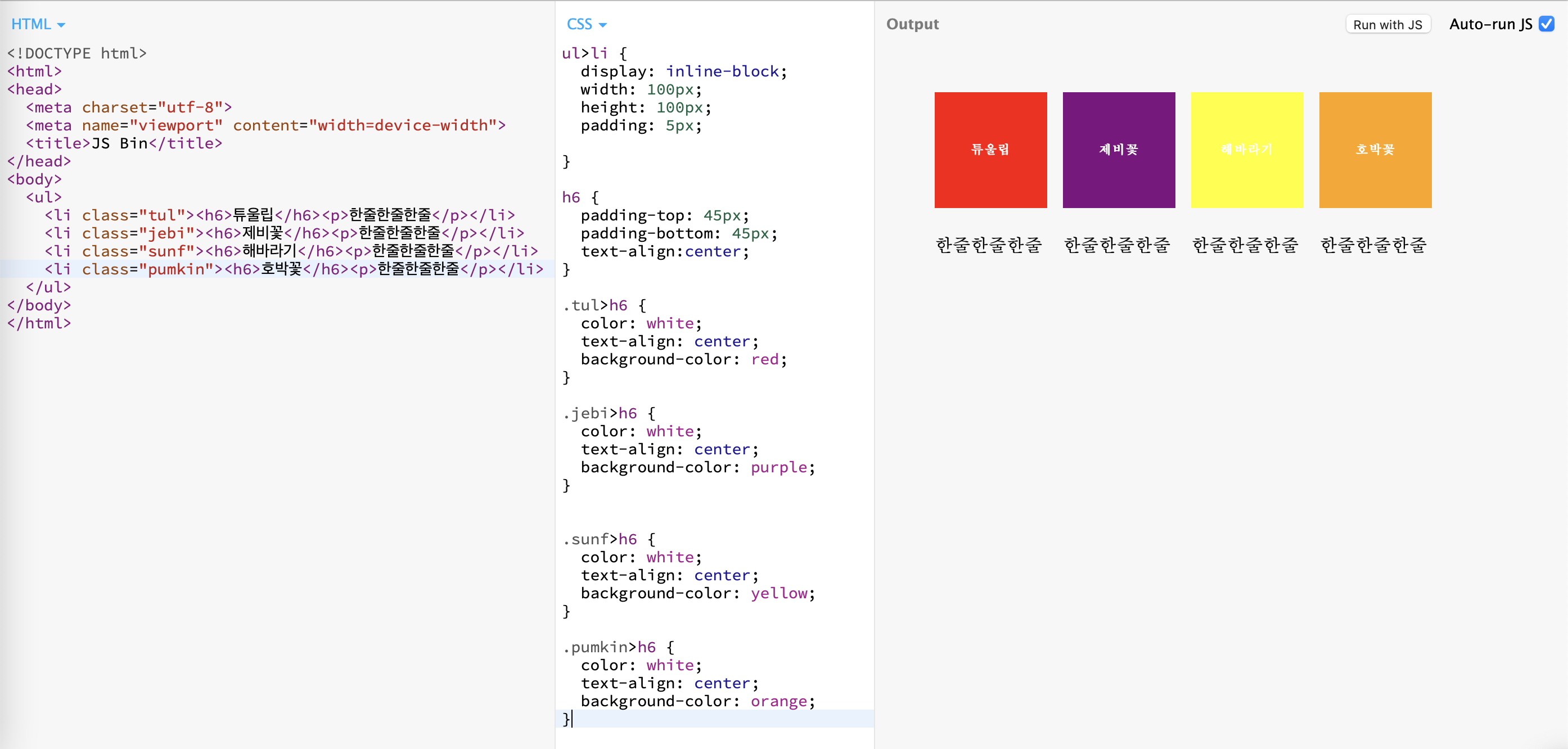Click the Output panel label
Screen dimensions: 1568x749
(x=912, y=24)
